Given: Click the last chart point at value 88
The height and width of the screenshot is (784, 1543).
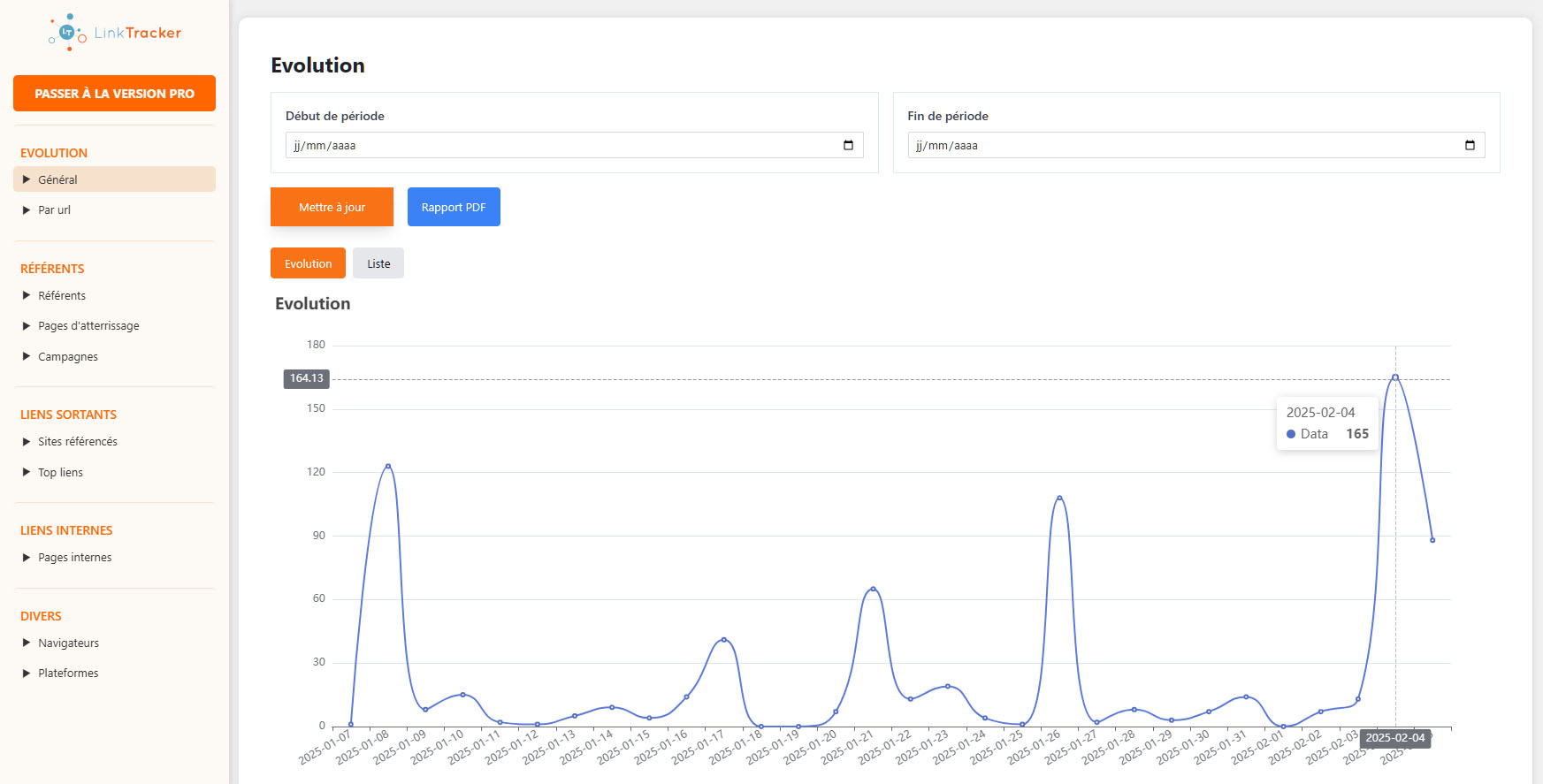Looking at the screenshot, I should click(1432, 540).
